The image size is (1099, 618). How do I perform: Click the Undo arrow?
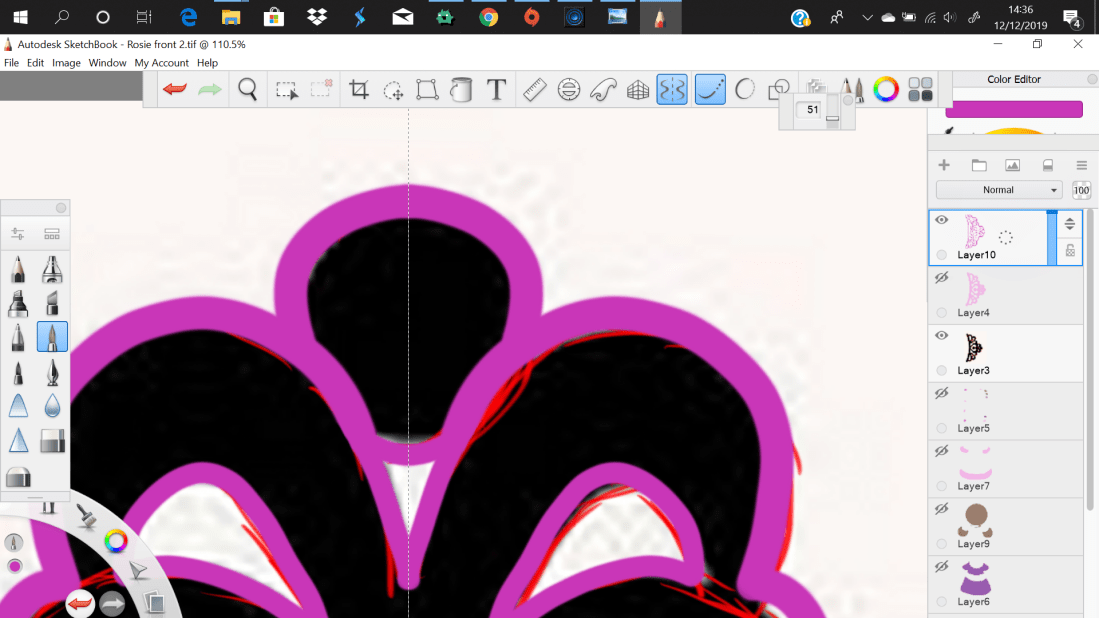point(174,89)
